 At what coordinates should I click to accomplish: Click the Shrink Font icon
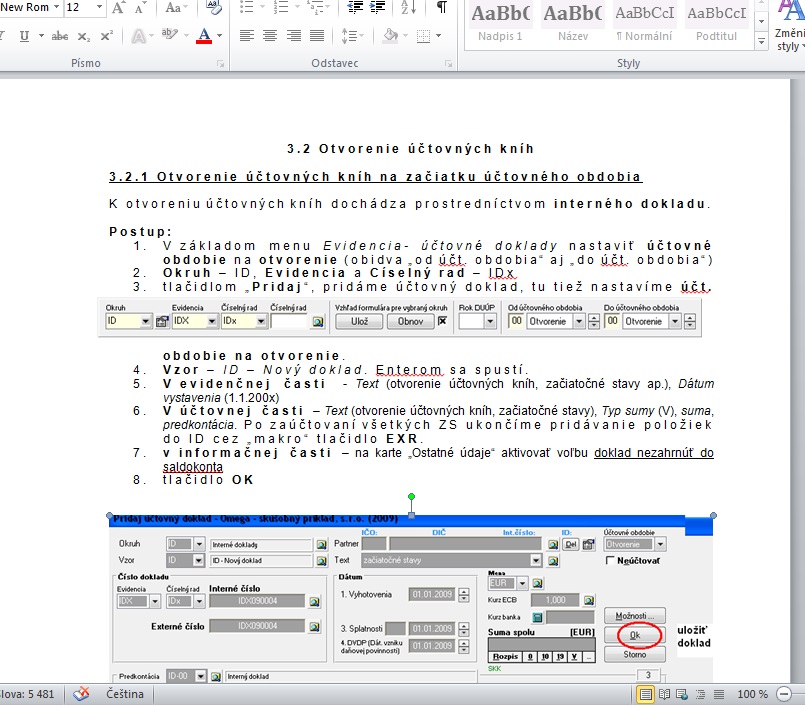(140, 8)
